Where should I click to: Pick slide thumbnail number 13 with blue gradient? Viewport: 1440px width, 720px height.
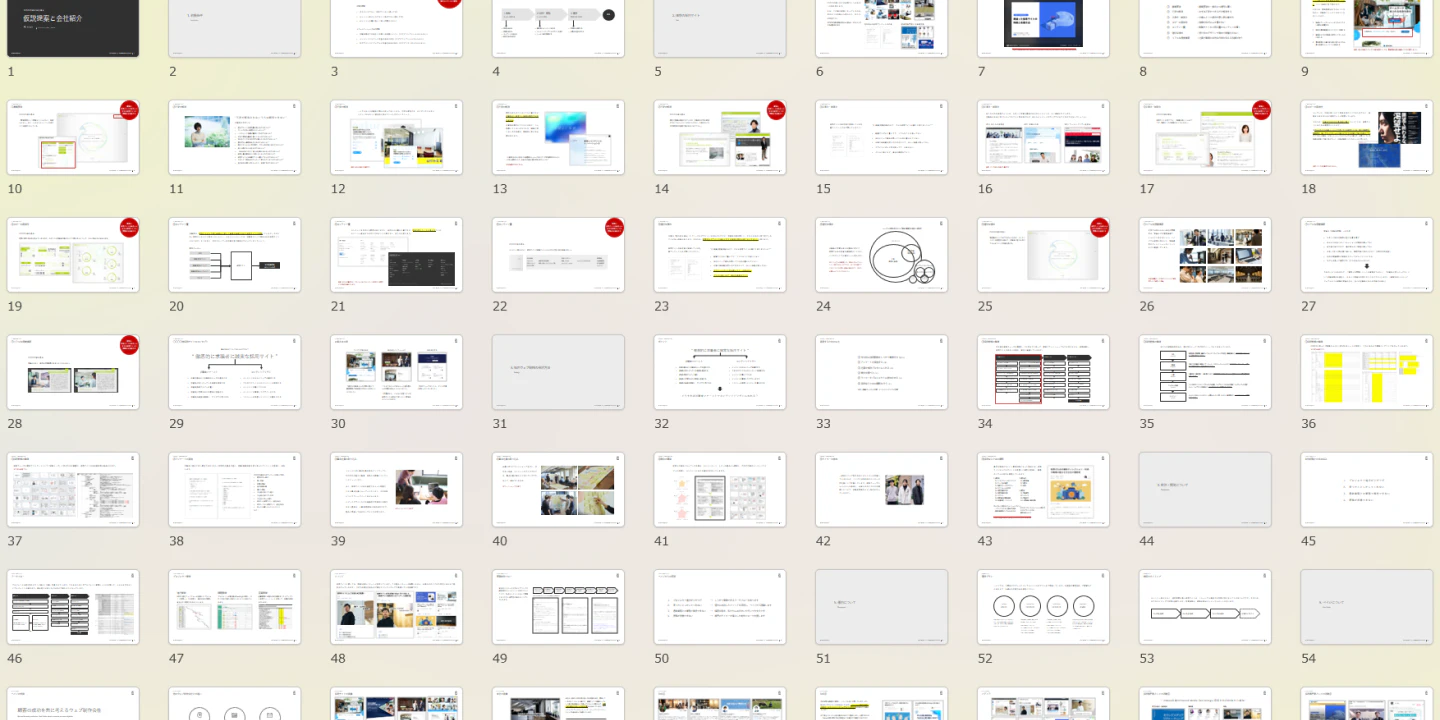point(558,138)
